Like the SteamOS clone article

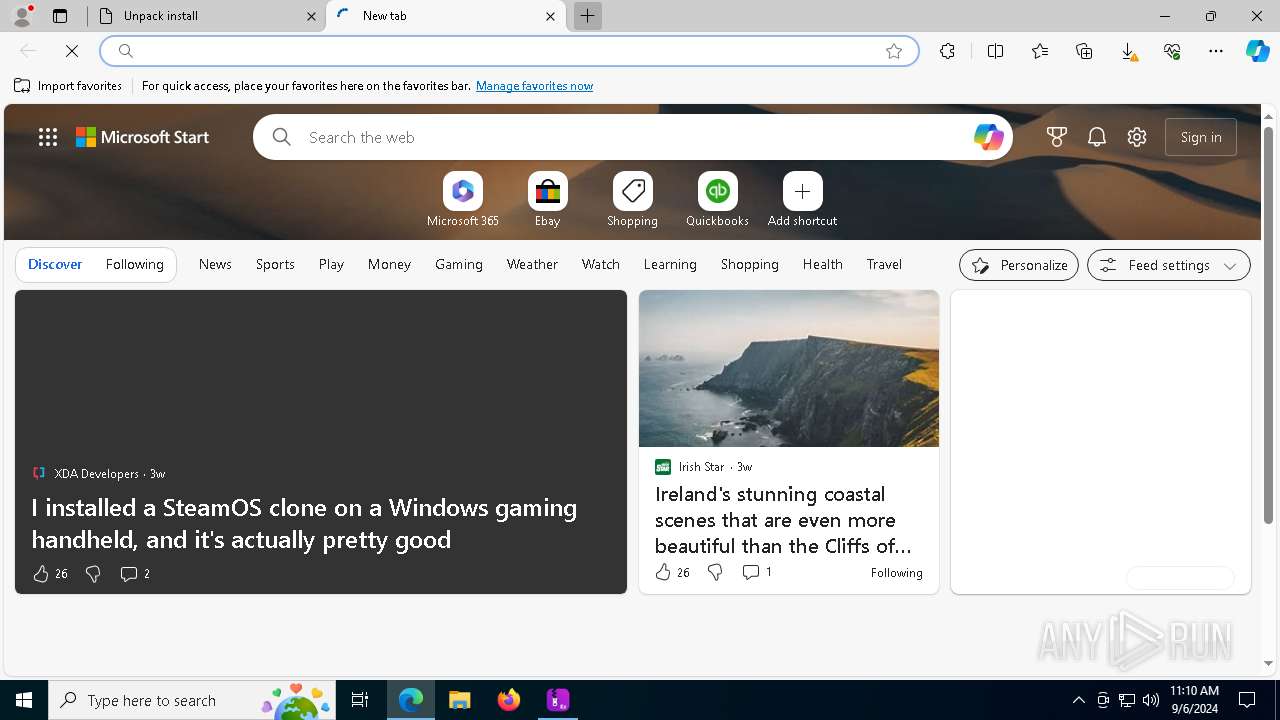pyautogui.click(x=40, y=573)
